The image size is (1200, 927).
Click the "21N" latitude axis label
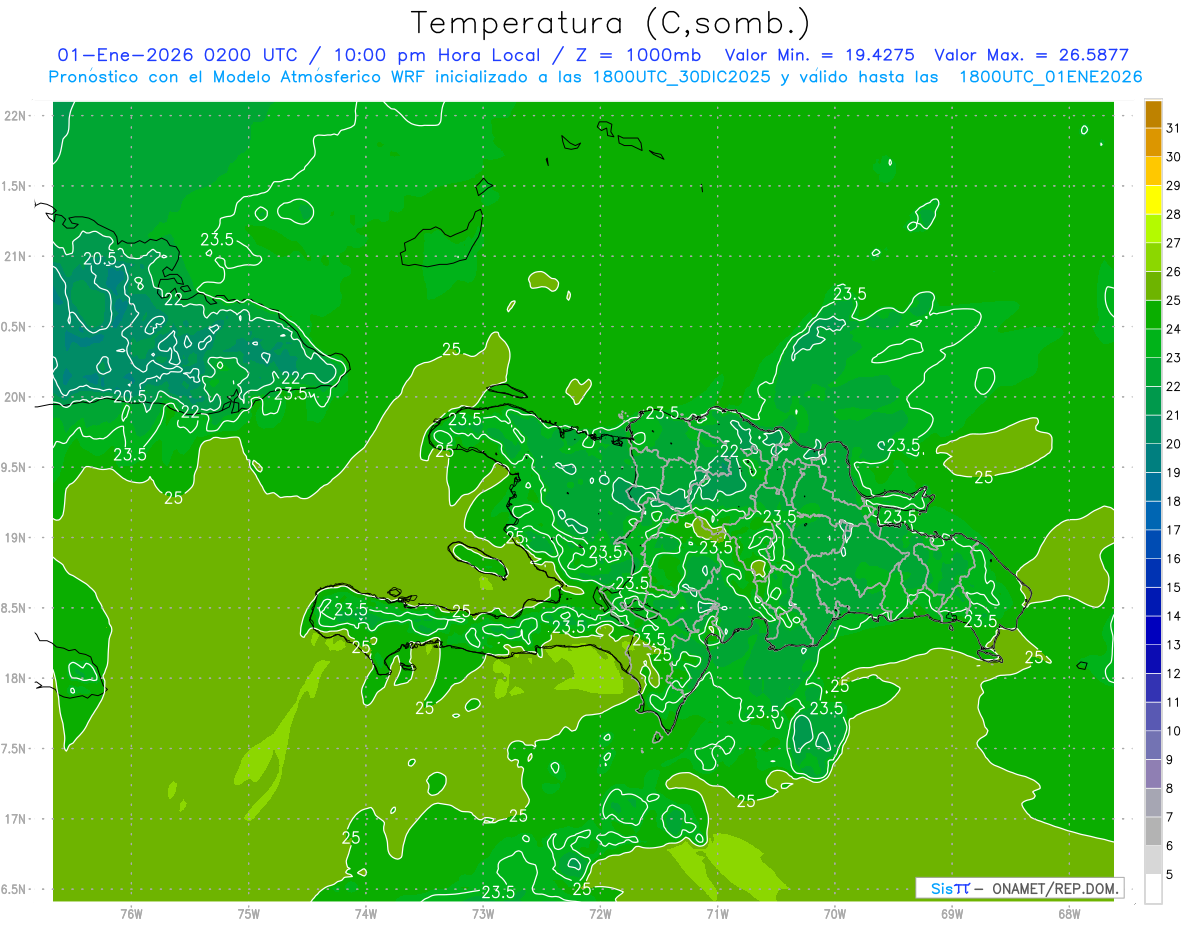16,256
